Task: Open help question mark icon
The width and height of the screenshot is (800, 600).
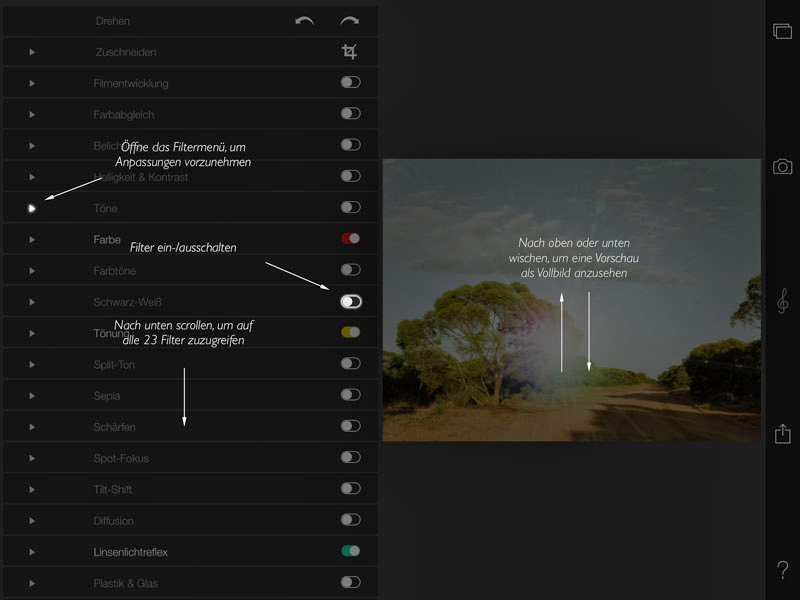Action: [x=782, y=569]
